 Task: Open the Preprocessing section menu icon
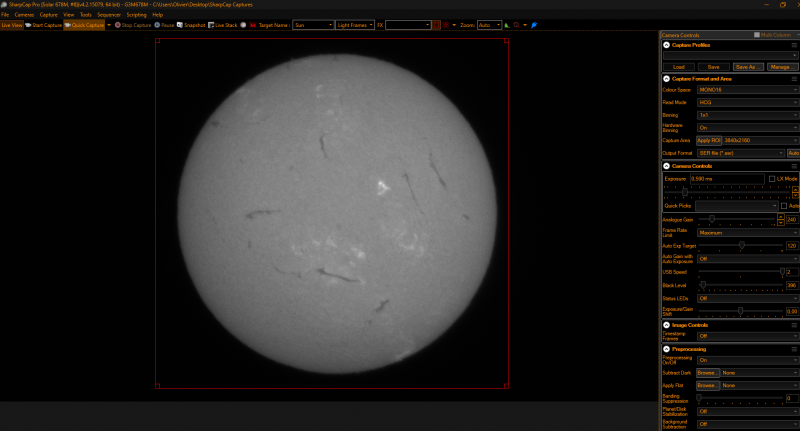tap(794, 349)
